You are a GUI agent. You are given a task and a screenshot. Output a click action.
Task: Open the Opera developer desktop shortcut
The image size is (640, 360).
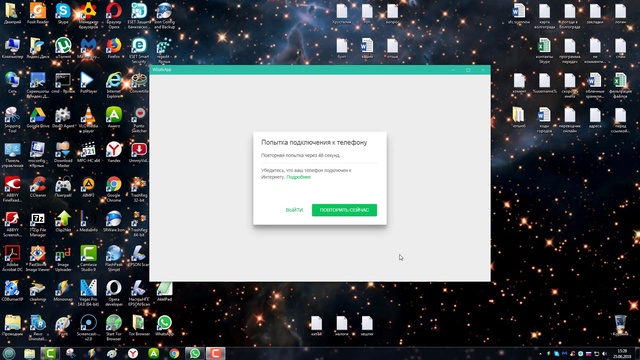pos(113,293)
